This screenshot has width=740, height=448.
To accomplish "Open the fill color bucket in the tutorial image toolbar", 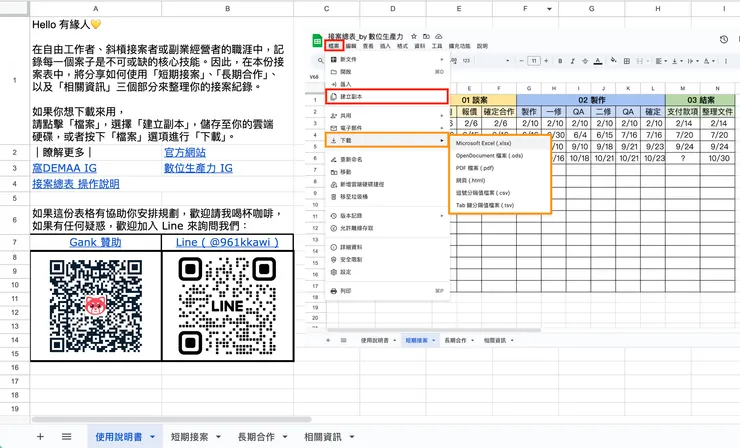I will 614,60.
